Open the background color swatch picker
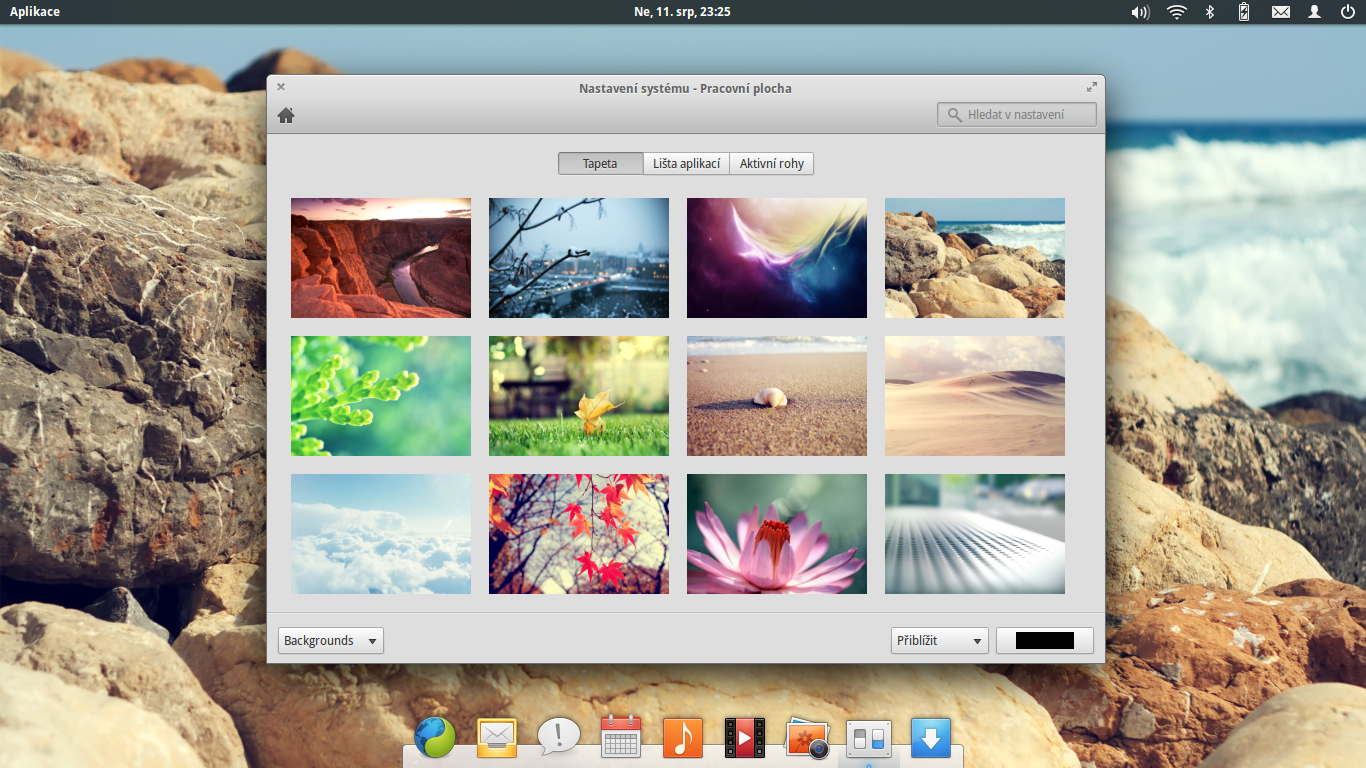The image size is (1366, 768). tap(1044, 640)
